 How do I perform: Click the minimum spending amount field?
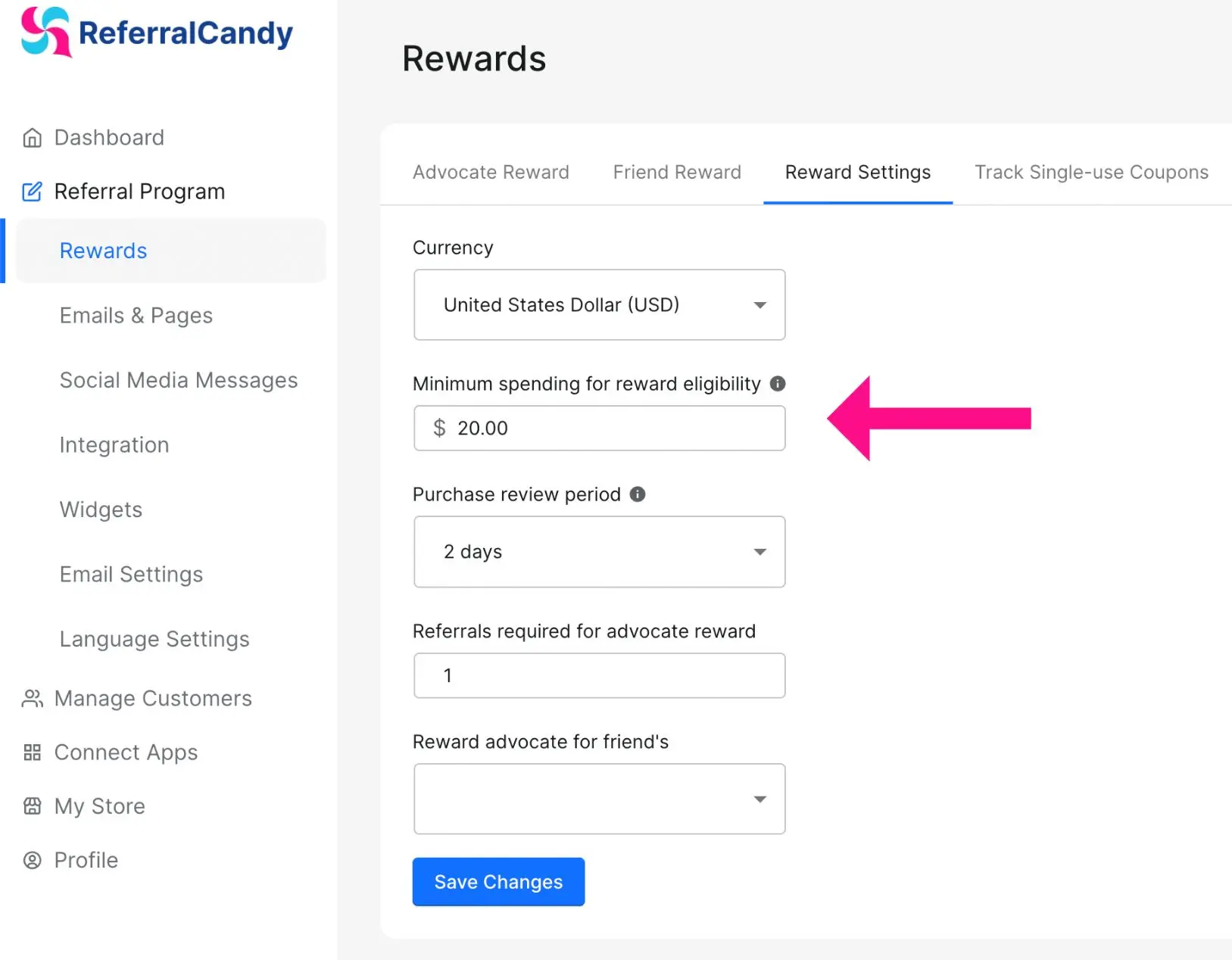[x=600, y=429]
